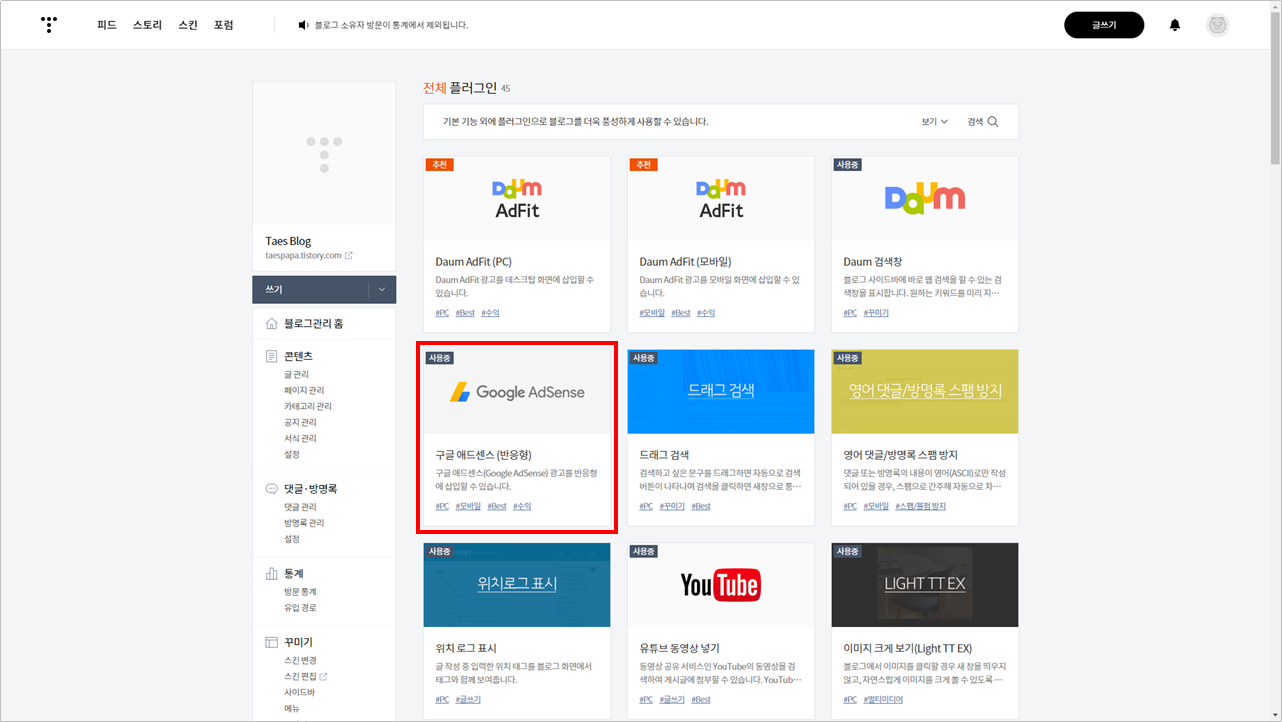
Task: Open 방문 통계 in sidebar
Action: tap(300, 592)
